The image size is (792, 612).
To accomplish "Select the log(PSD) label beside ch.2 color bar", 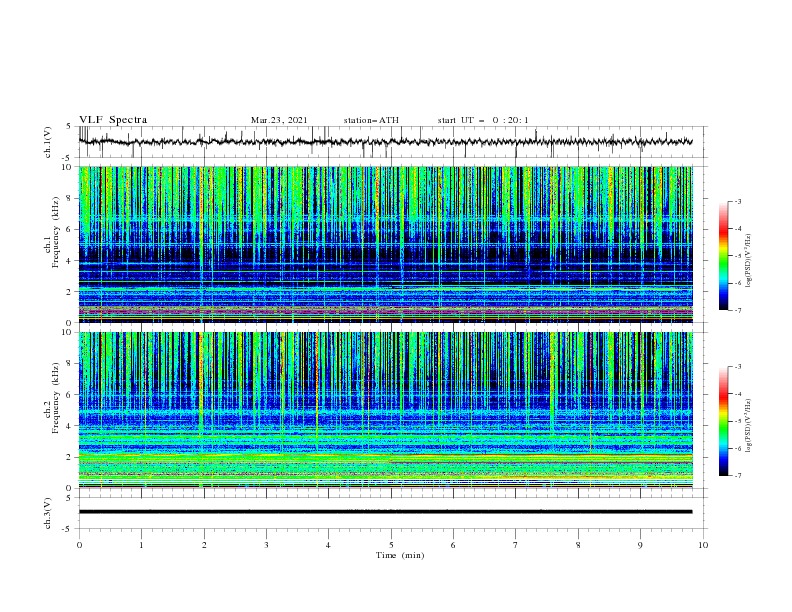I will [x=748, y=426].
